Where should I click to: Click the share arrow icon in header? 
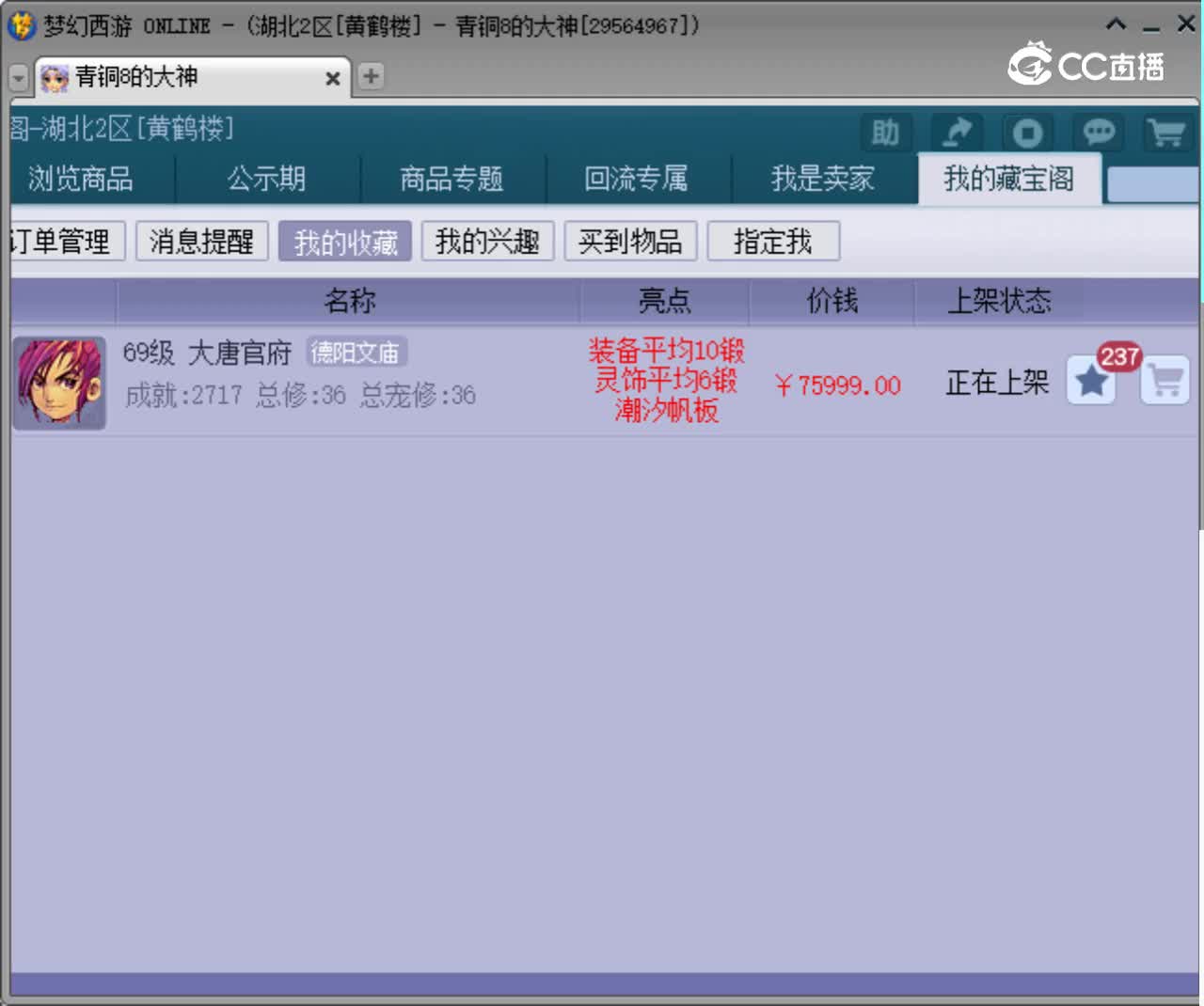point(957,133)
